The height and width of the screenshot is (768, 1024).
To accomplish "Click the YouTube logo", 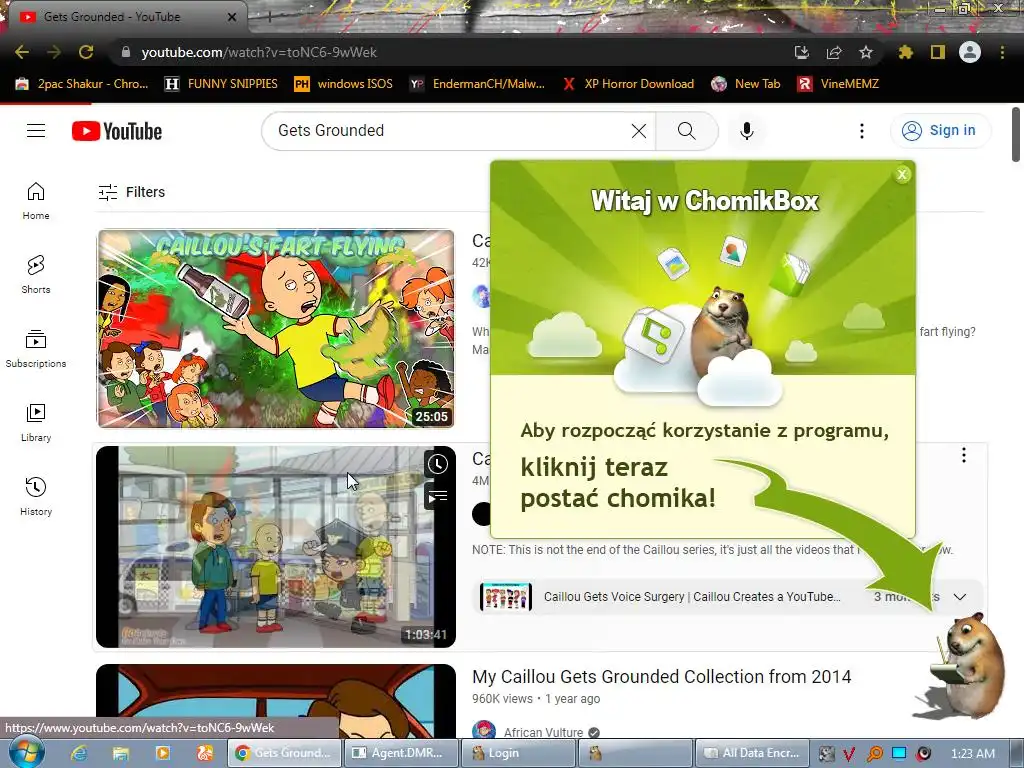I will 117,131.
